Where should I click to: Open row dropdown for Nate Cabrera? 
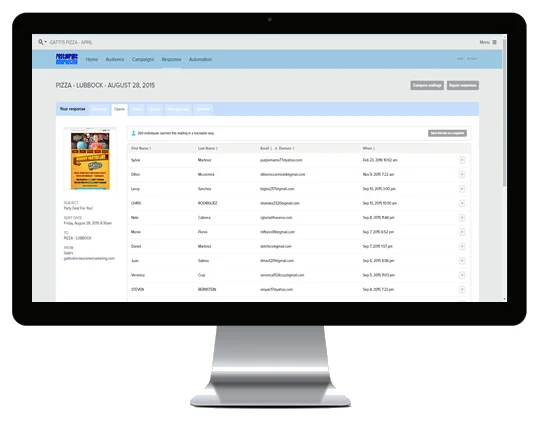(462, 217)
